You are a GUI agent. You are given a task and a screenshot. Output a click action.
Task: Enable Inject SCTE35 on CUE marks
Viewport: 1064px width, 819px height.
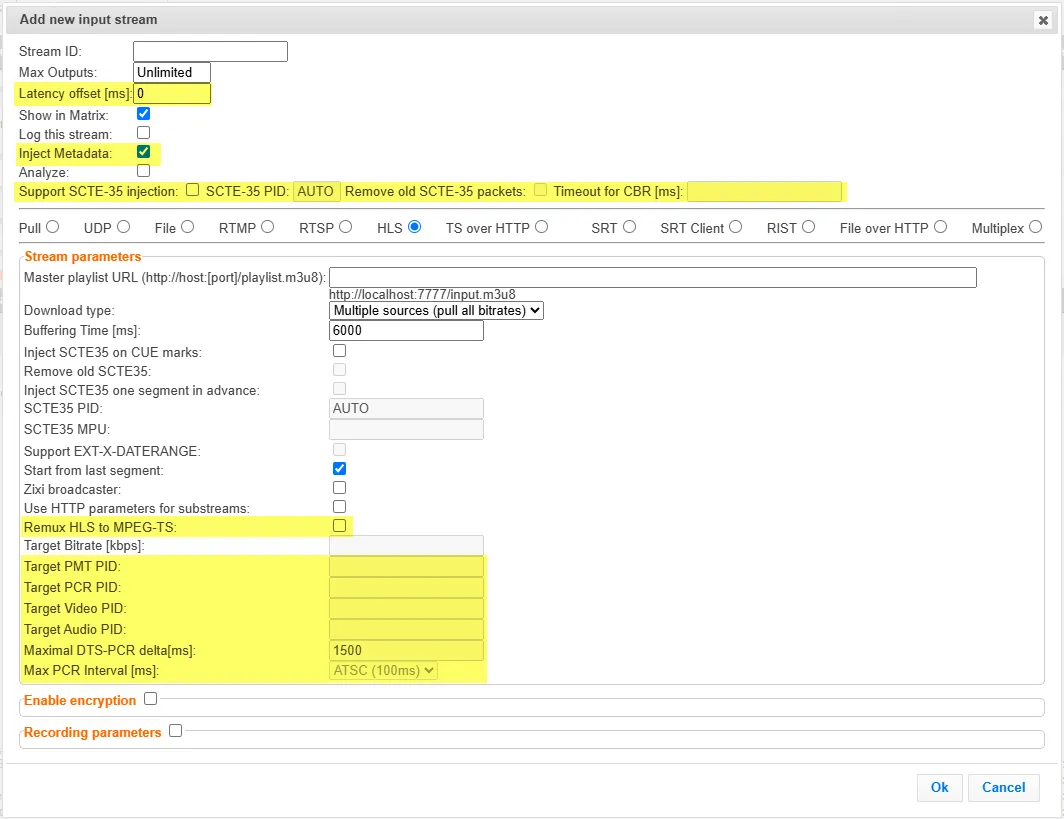coord(339,351)
